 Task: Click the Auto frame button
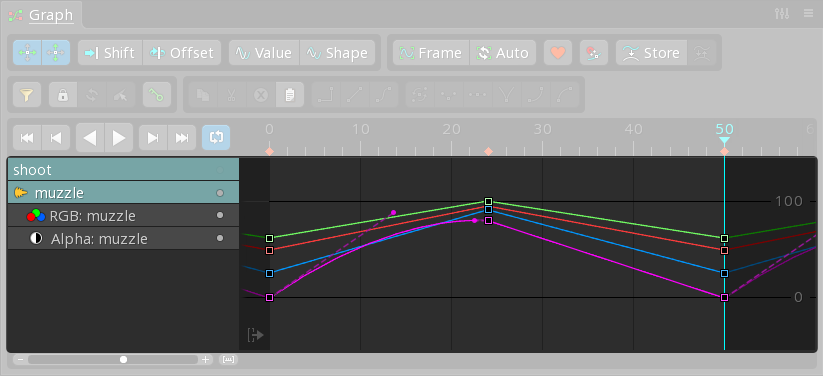[x=503, y=53]
